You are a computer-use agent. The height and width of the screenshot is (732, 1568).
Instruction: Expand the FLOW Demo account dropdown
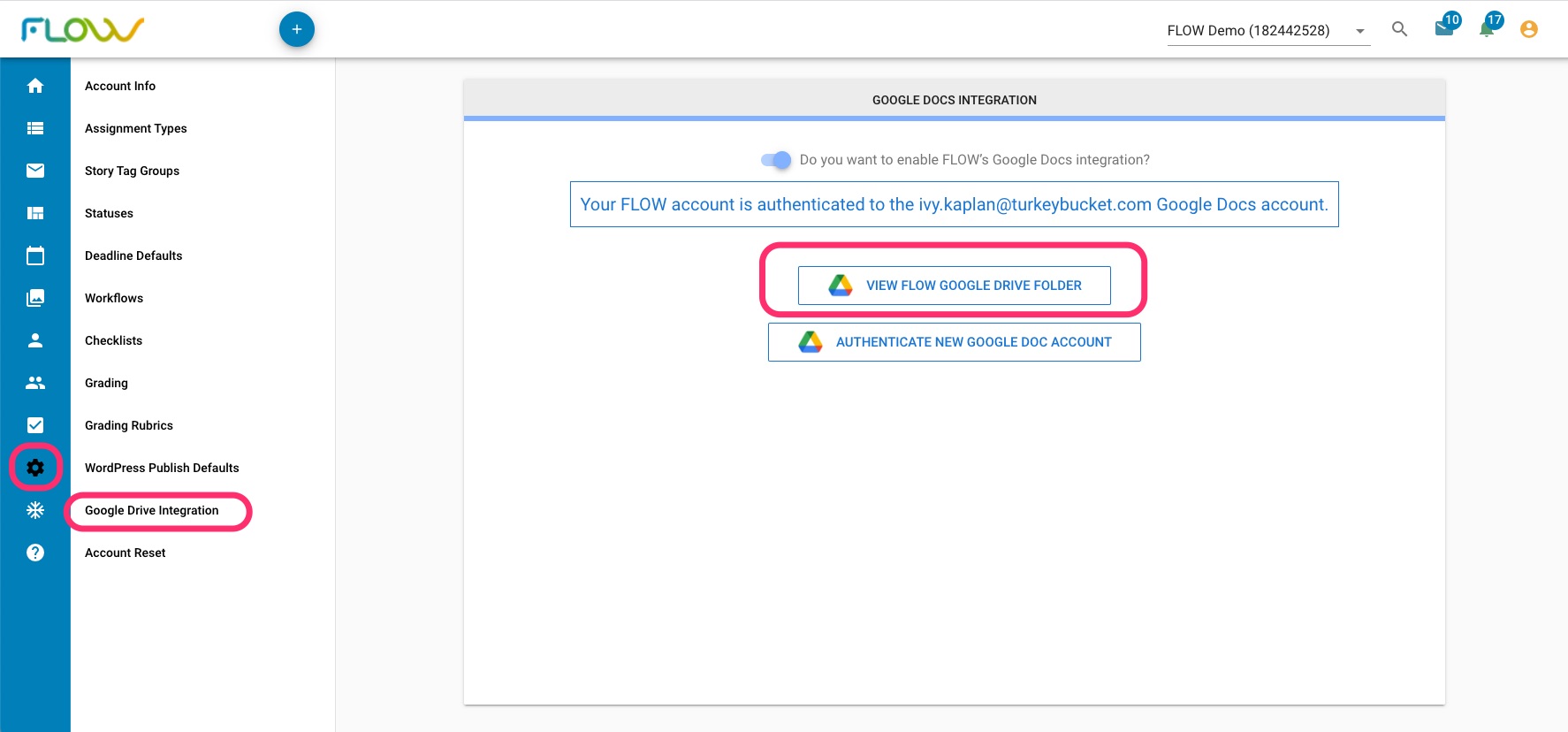[1268, 30]
